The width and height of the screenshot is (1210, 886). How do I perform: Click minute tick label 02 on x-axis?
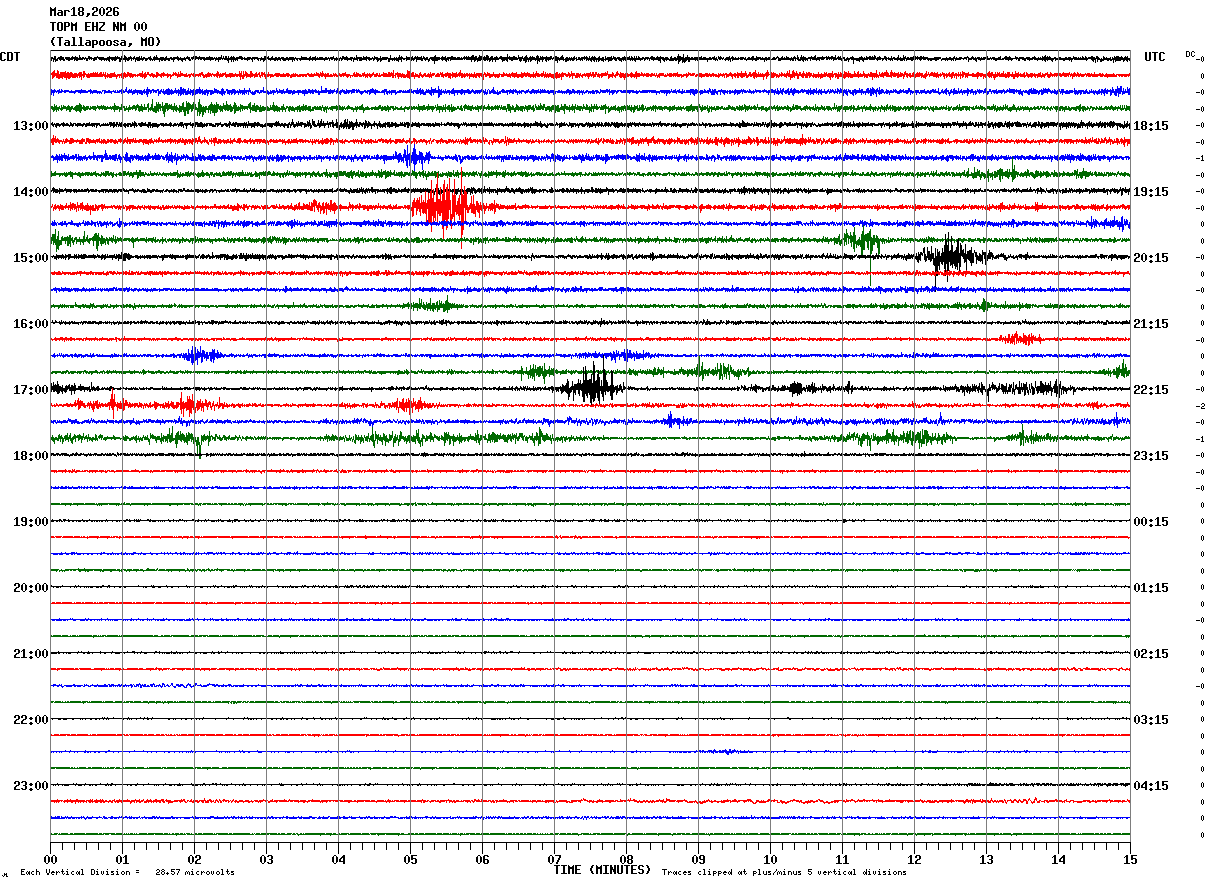coord(194,860)
